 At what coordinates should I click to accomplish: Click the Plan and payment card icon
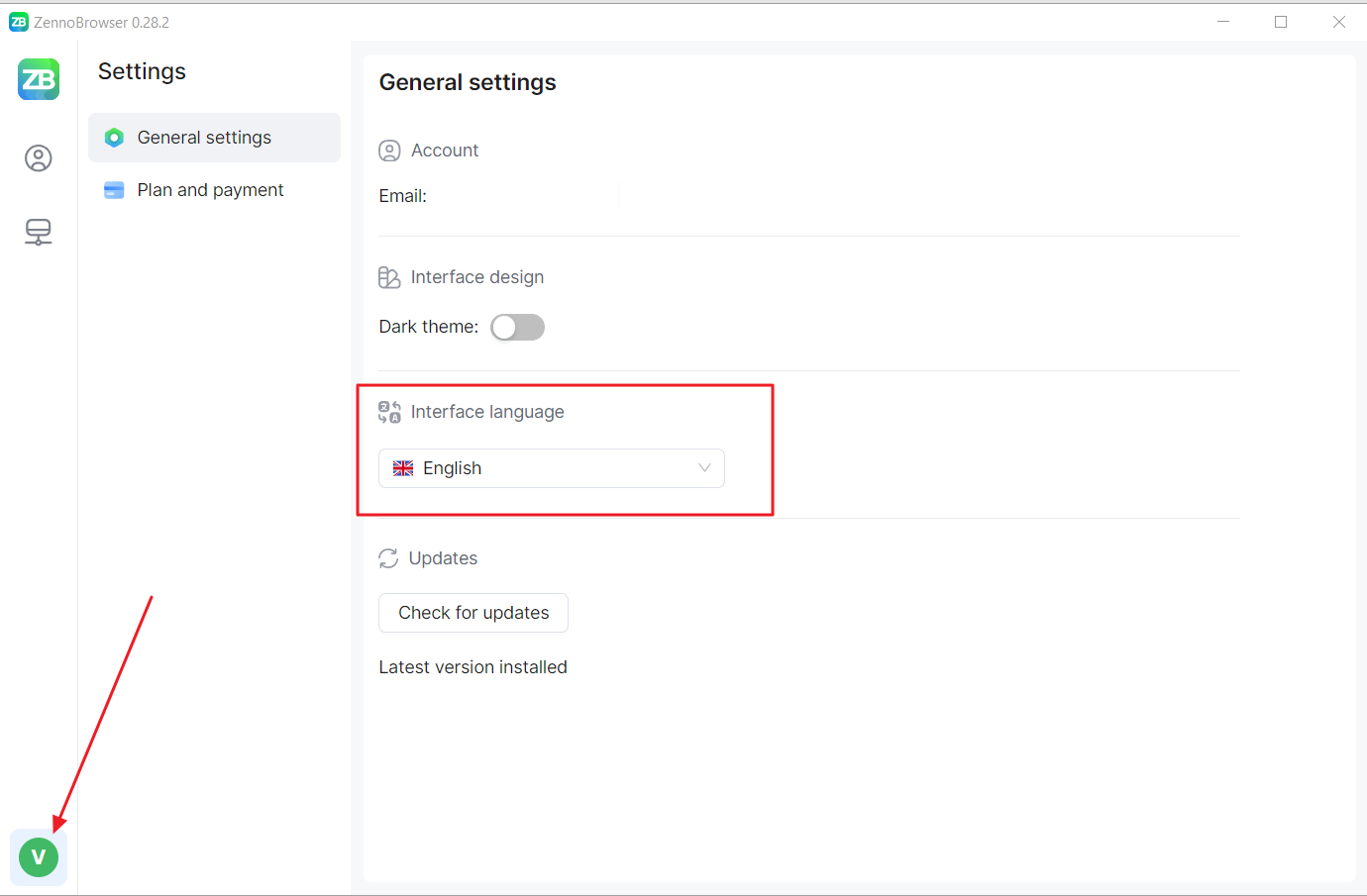114,190
